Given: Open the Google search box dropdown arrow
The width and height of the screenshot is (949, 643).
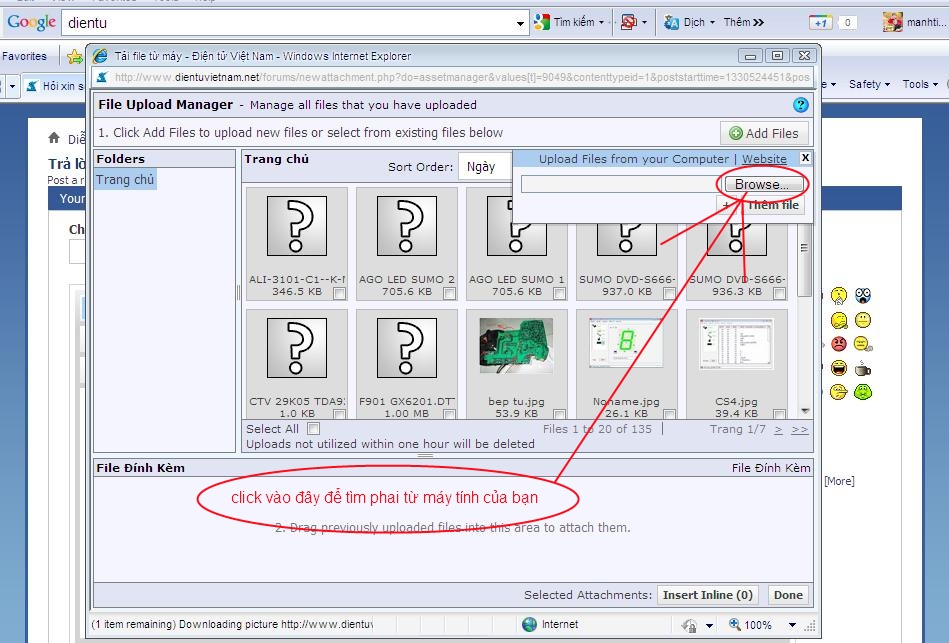Looking at the screenshot, I should (x=520, y=23).
